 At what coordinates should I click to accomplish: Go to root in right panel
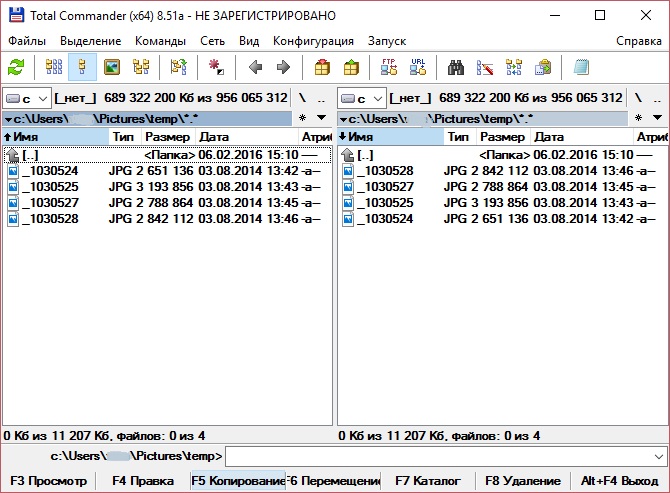click(638, 99)
